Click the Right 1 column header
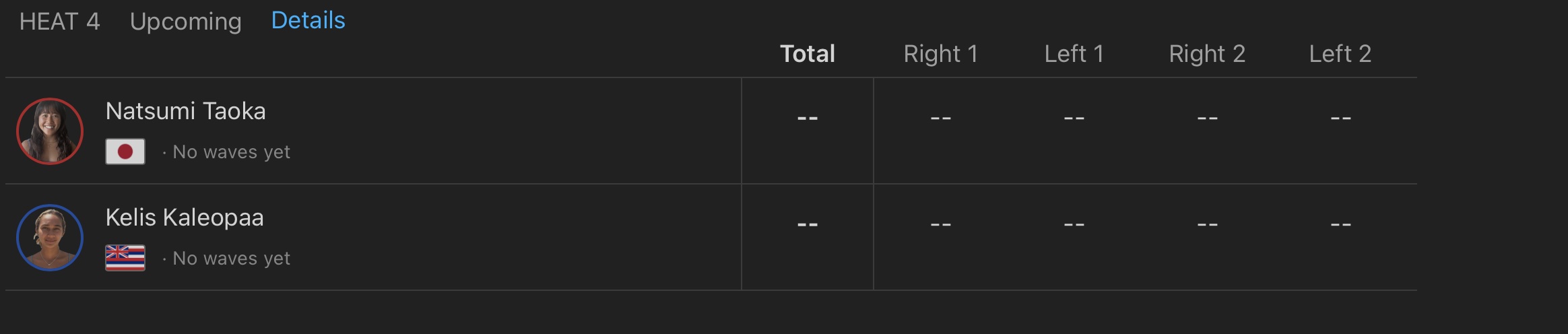The height and width of the screenshot is (334, 1568). click(x=940, y=54)
